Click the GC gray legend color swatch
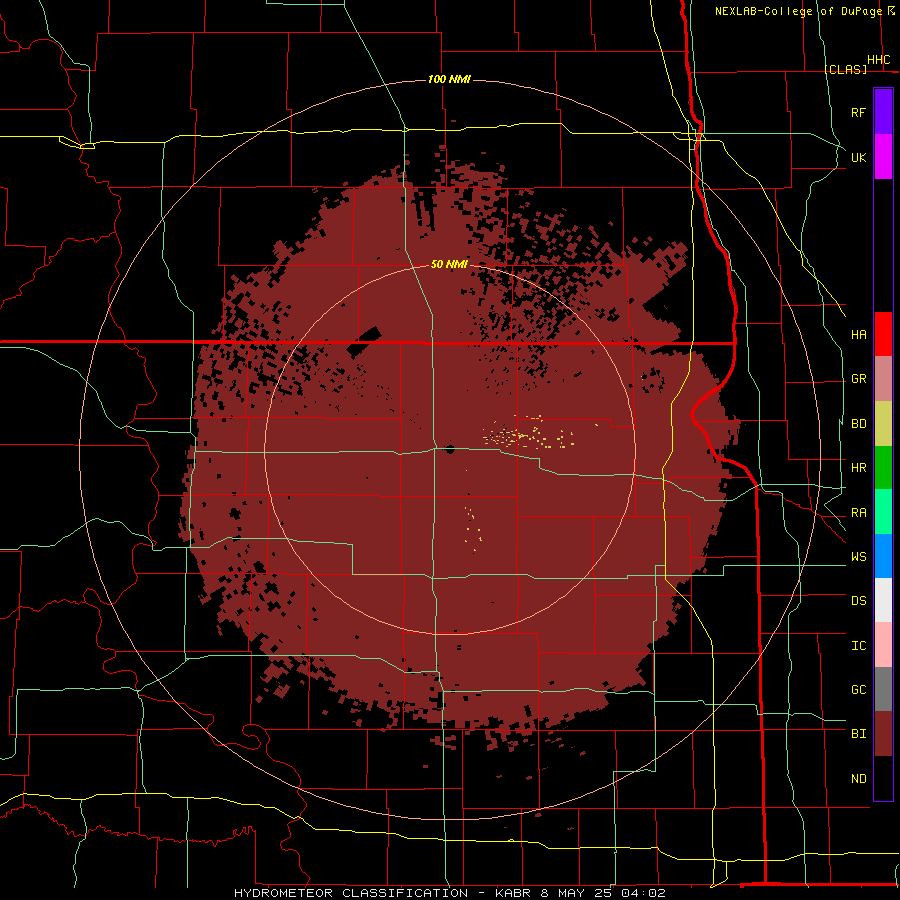900x900 pixels. [x=883, y=689]
